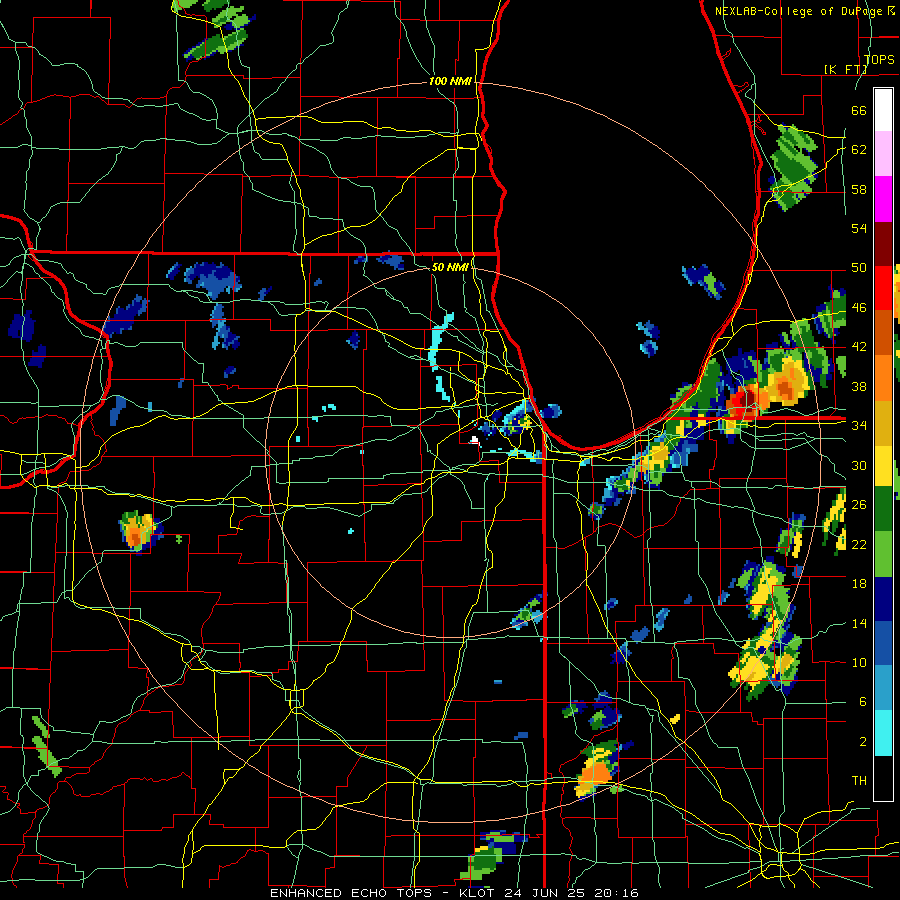Image resolution: width=900 pixels, height=900 pixels.
Task: Click legend value 38
Action: pyautogui.click(x=859, y=386)
